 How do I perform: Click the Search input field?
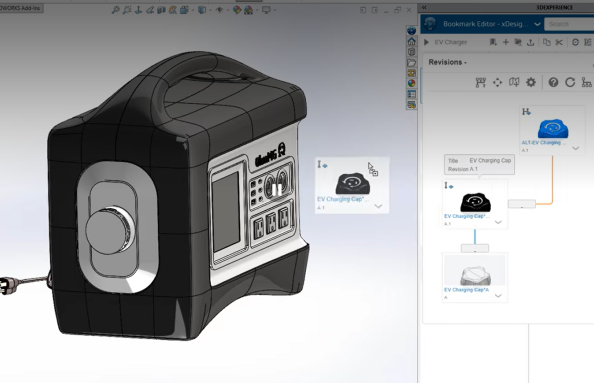pos(569,24)
